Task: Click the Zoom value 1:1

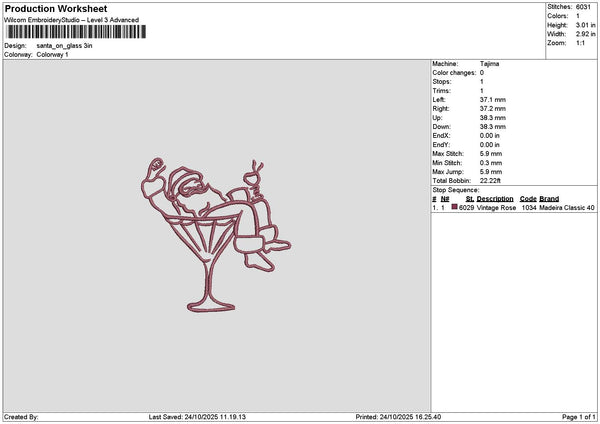Action: click(x=580, y=43)
